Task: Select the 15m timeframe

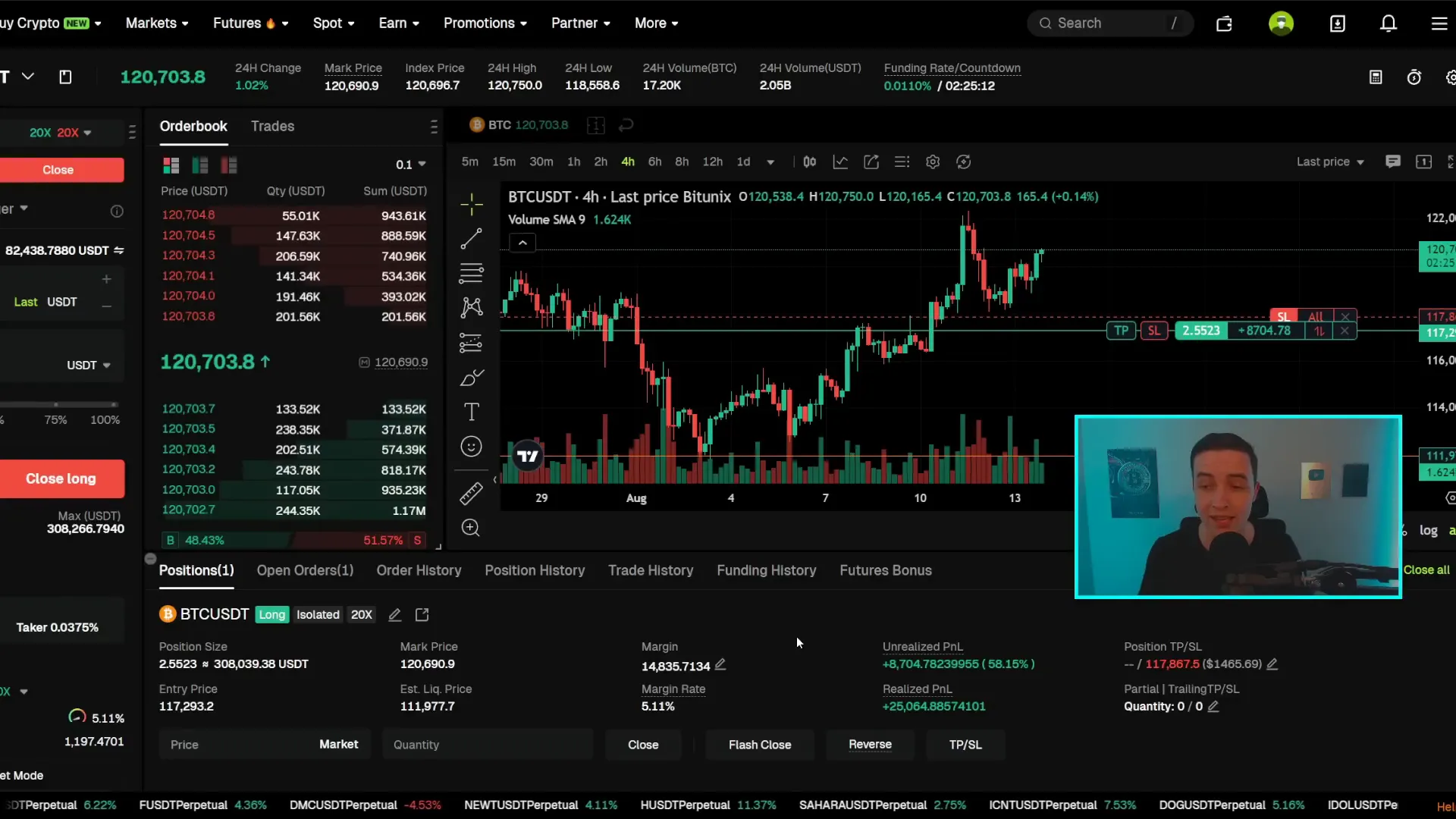Action: [x=504, y=162]
